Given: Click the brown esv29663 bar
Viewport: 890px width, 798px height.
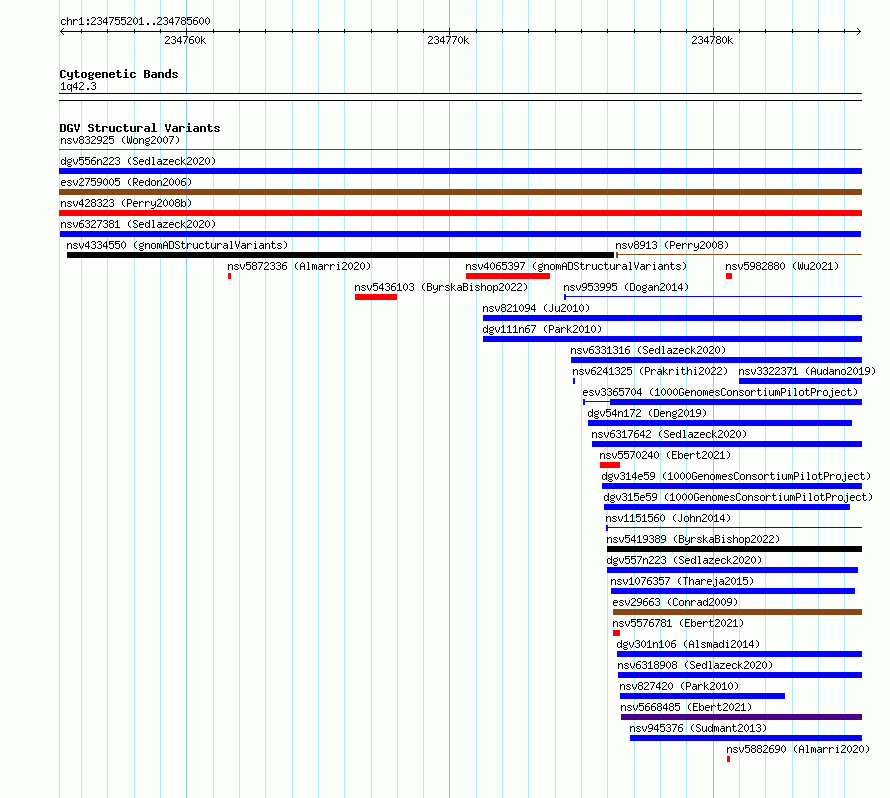Looking at the screenshot, I should coord(737,612).
